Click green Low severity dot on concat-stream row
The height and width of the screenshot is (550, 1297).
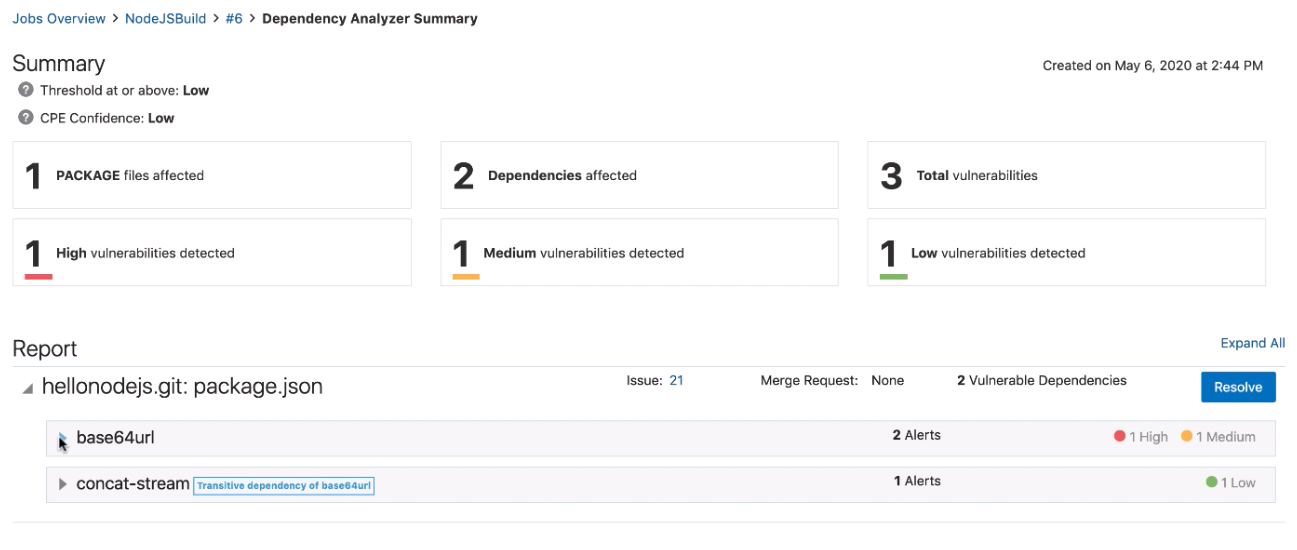pyautogui.click(x=1212, y=483)
